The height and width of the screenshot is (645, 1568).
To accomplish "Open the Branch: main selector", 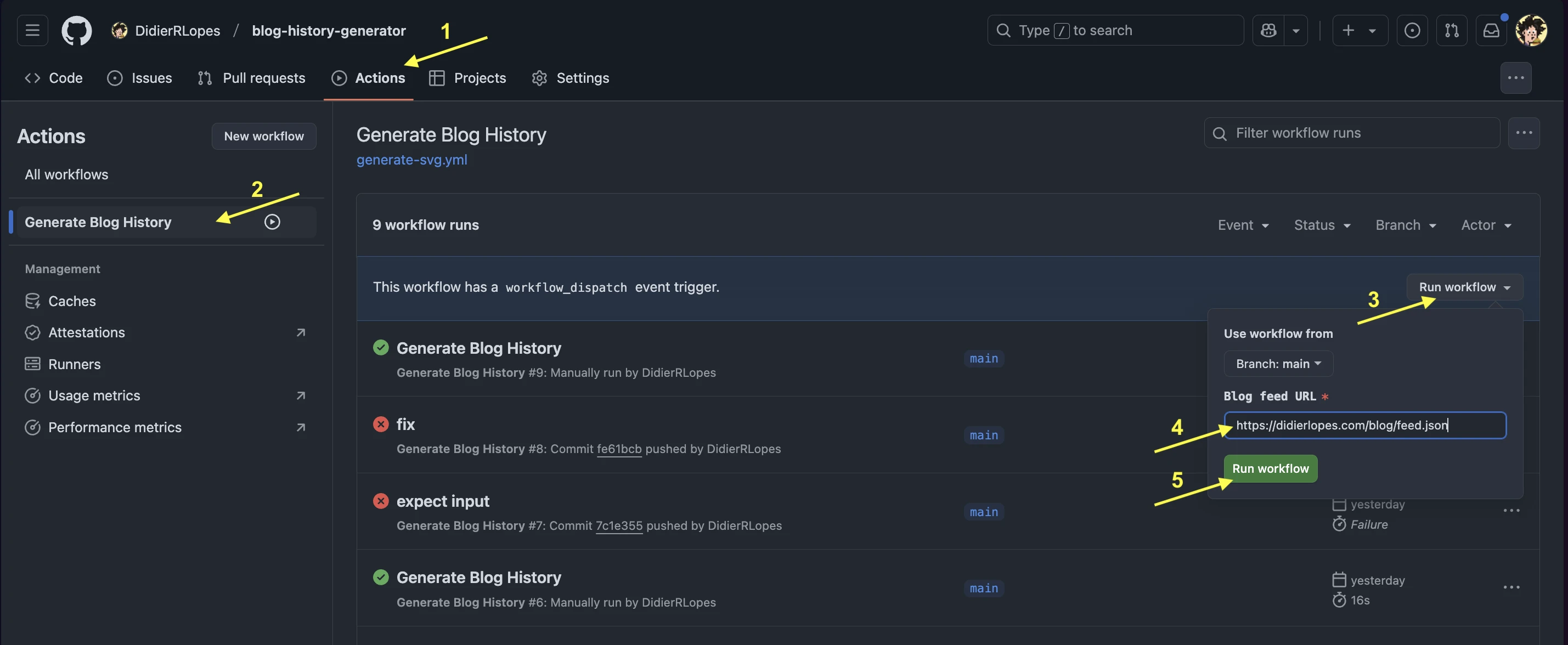I will coord(1278,363).
